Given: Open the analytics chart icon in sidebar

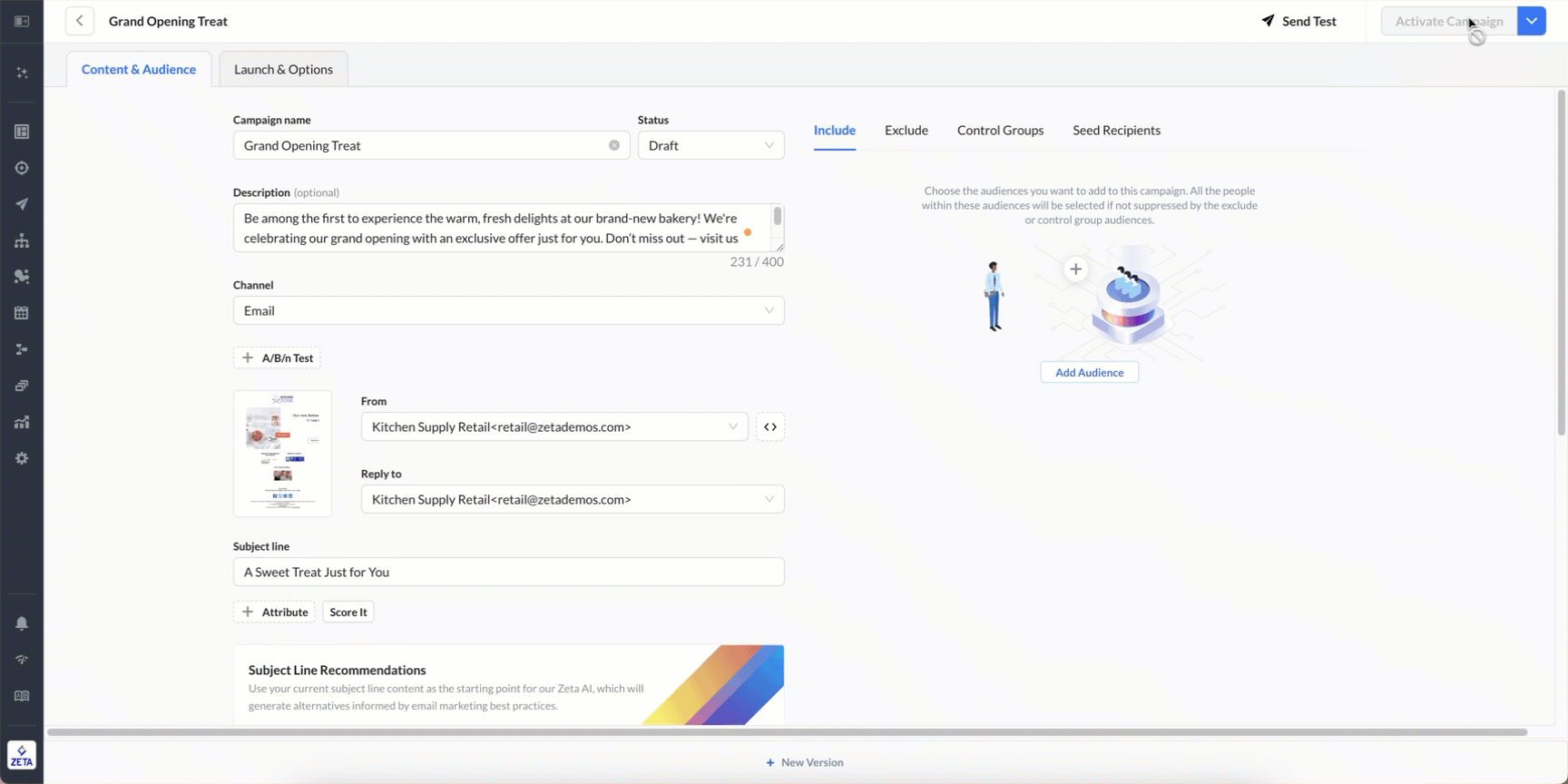Looking at the screenshot, I should (22, 422).
